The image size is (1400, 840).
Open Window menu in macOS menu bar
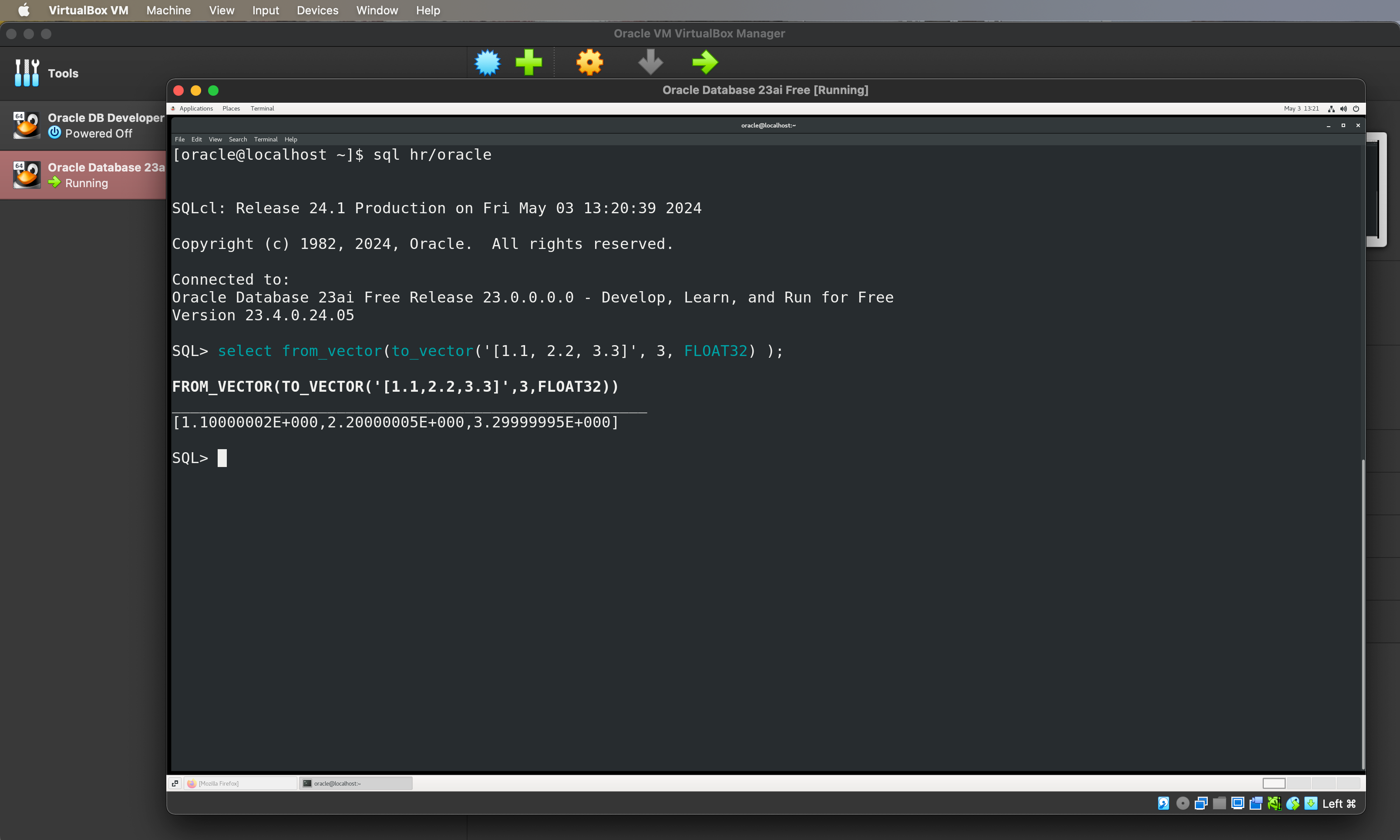coord(377,10)
